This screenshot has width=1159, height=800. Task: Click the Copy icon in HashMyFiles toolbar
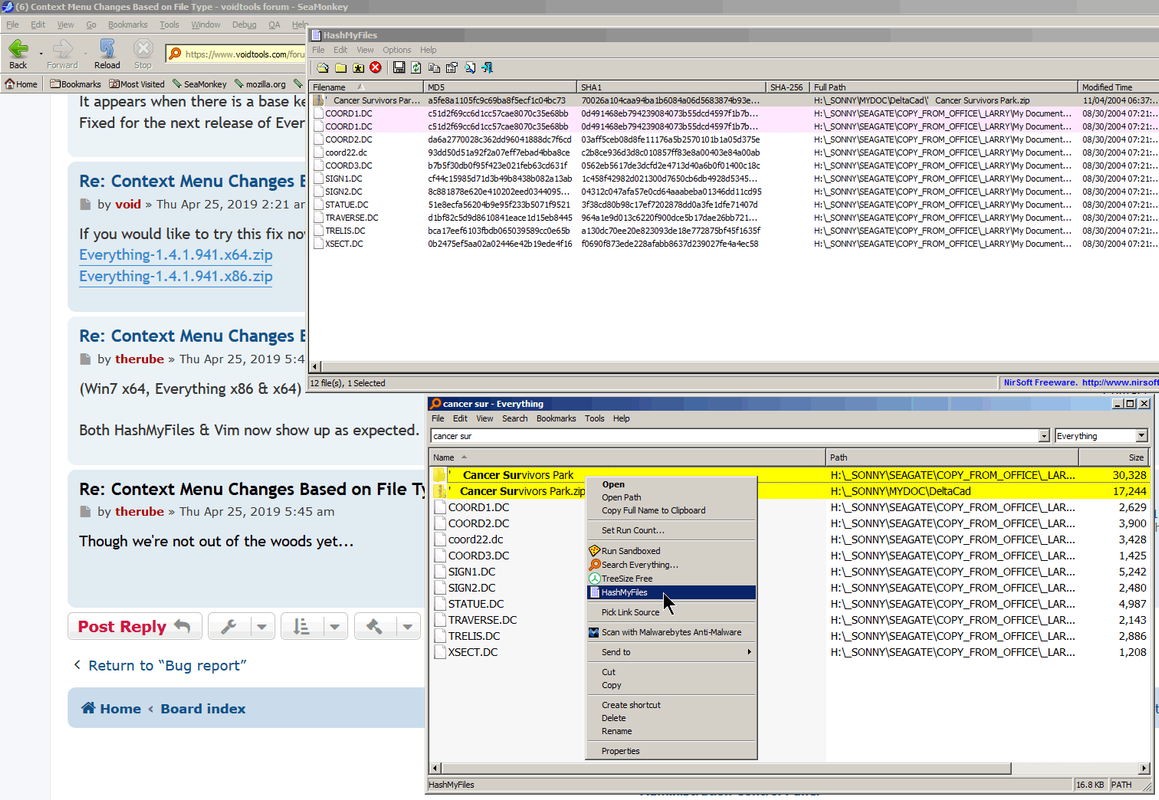pyautogui.click(x=434, y=68)
